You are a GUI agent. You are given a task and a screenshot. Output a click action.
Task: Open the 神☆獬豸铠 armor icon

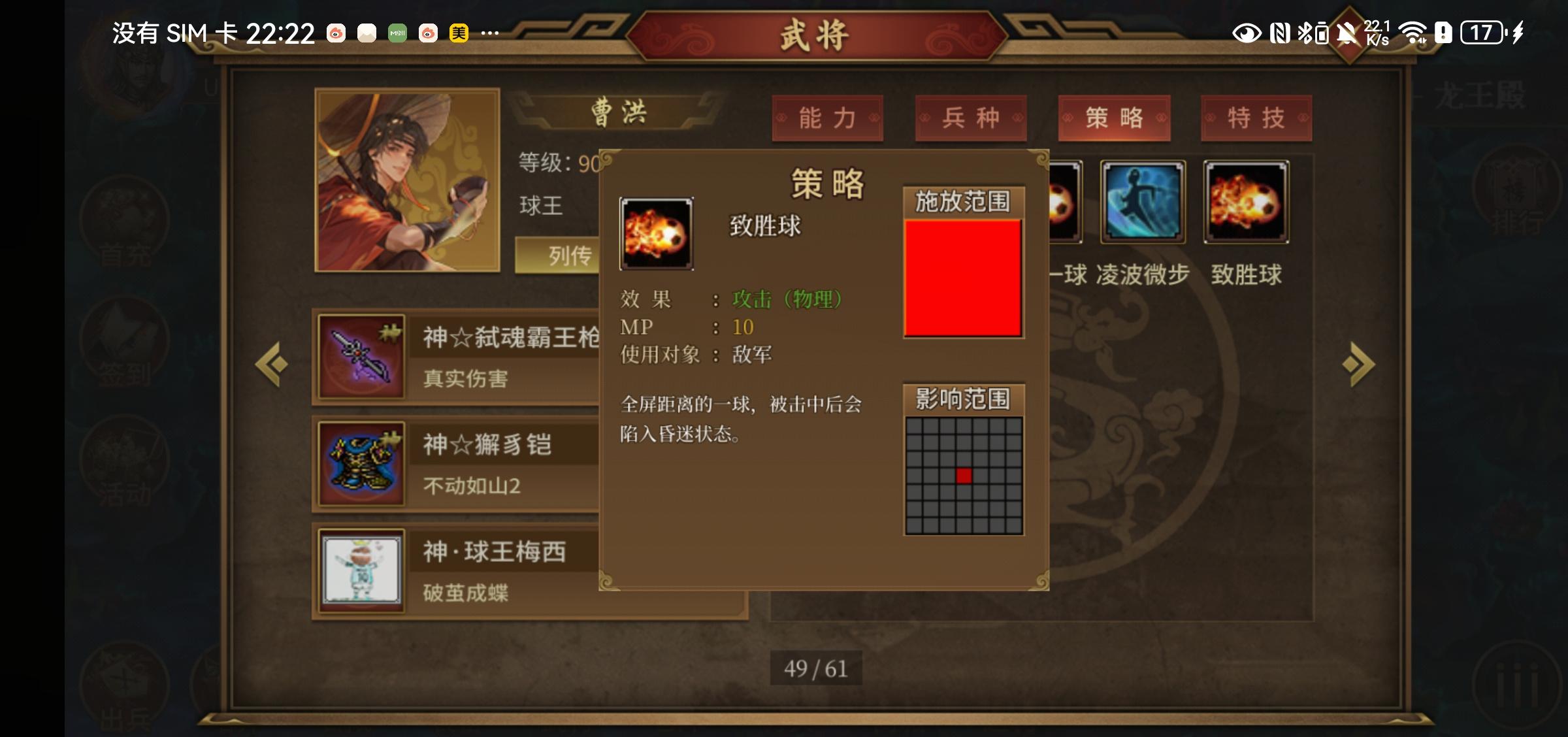tap(361, 463)
